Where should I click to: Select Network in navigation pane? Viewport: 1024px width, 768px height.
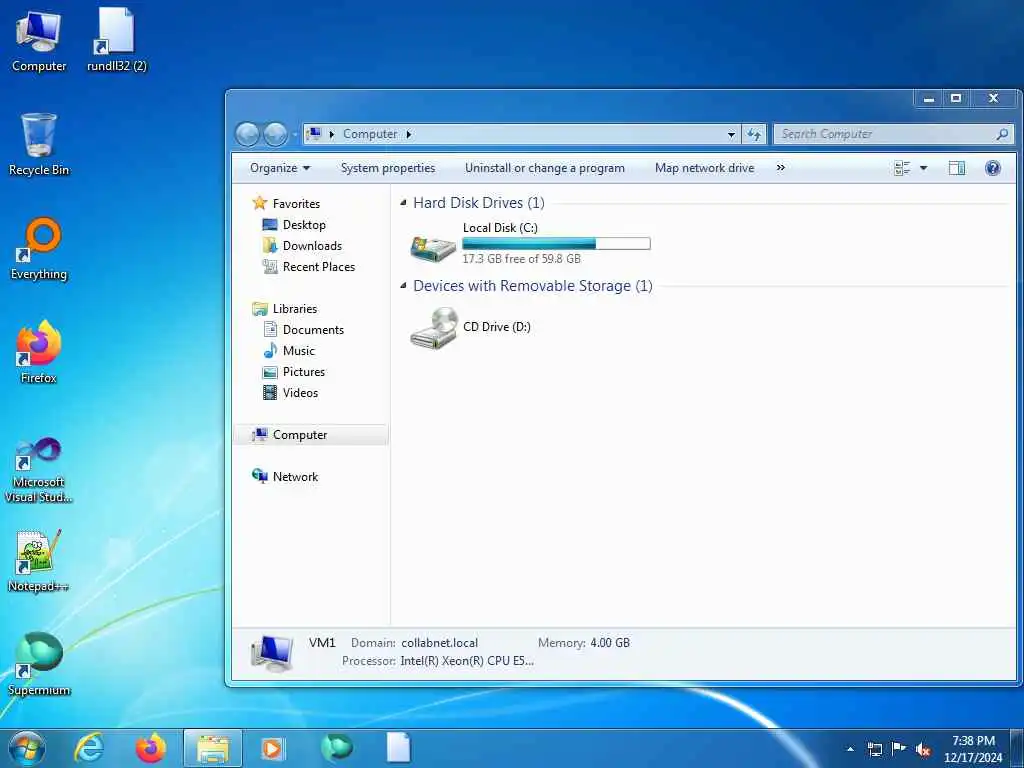(x=295, y=477)
